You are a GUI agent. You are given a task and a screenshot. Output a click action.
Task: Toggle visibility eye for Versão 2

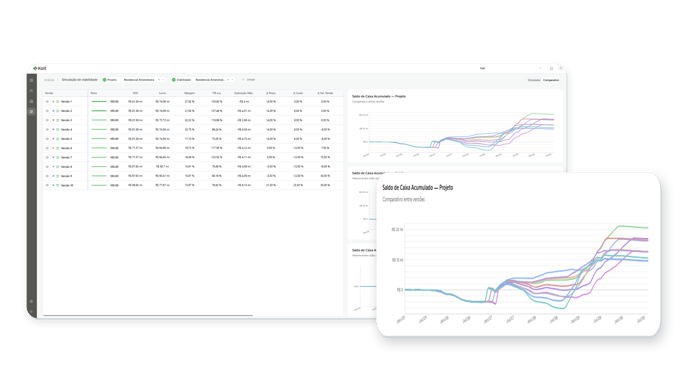click(x=47, y=111)
